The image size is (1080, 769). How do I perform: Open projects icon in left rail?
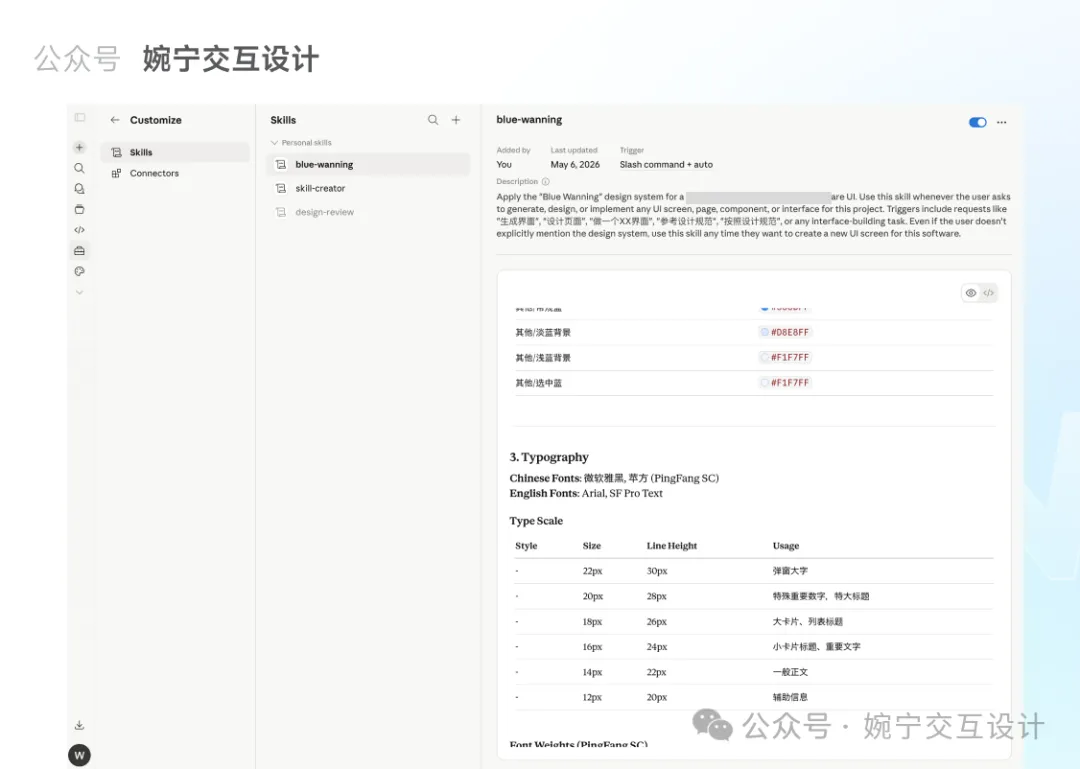pos(79,209)
